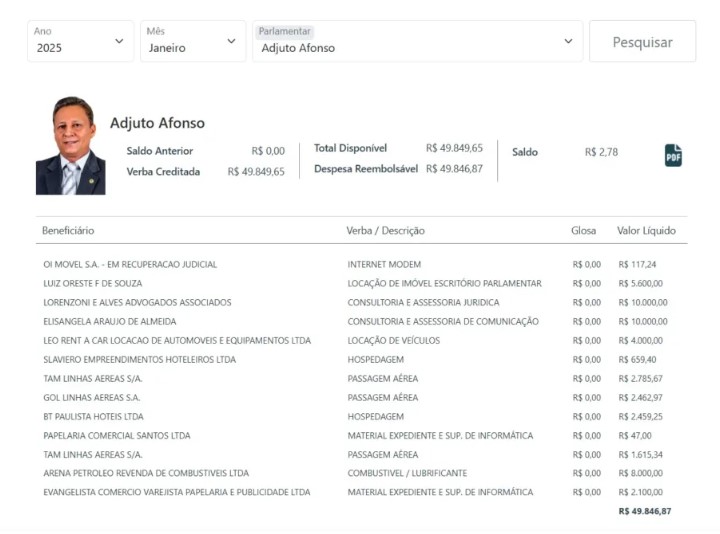Open the Parlamentar selection dropdown
The width and height of the screenshot is (720, 534).
coord(417,41)
